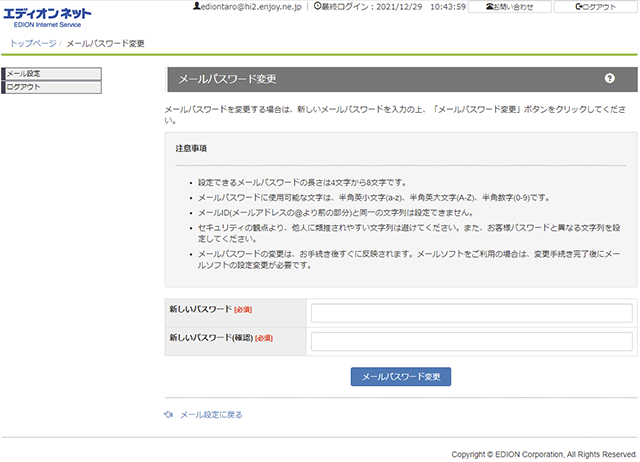This screenshot has width=640, height=462.
Task: Click note about 半角英小文字(a-z) allowed characters
Action: [374, 198]
